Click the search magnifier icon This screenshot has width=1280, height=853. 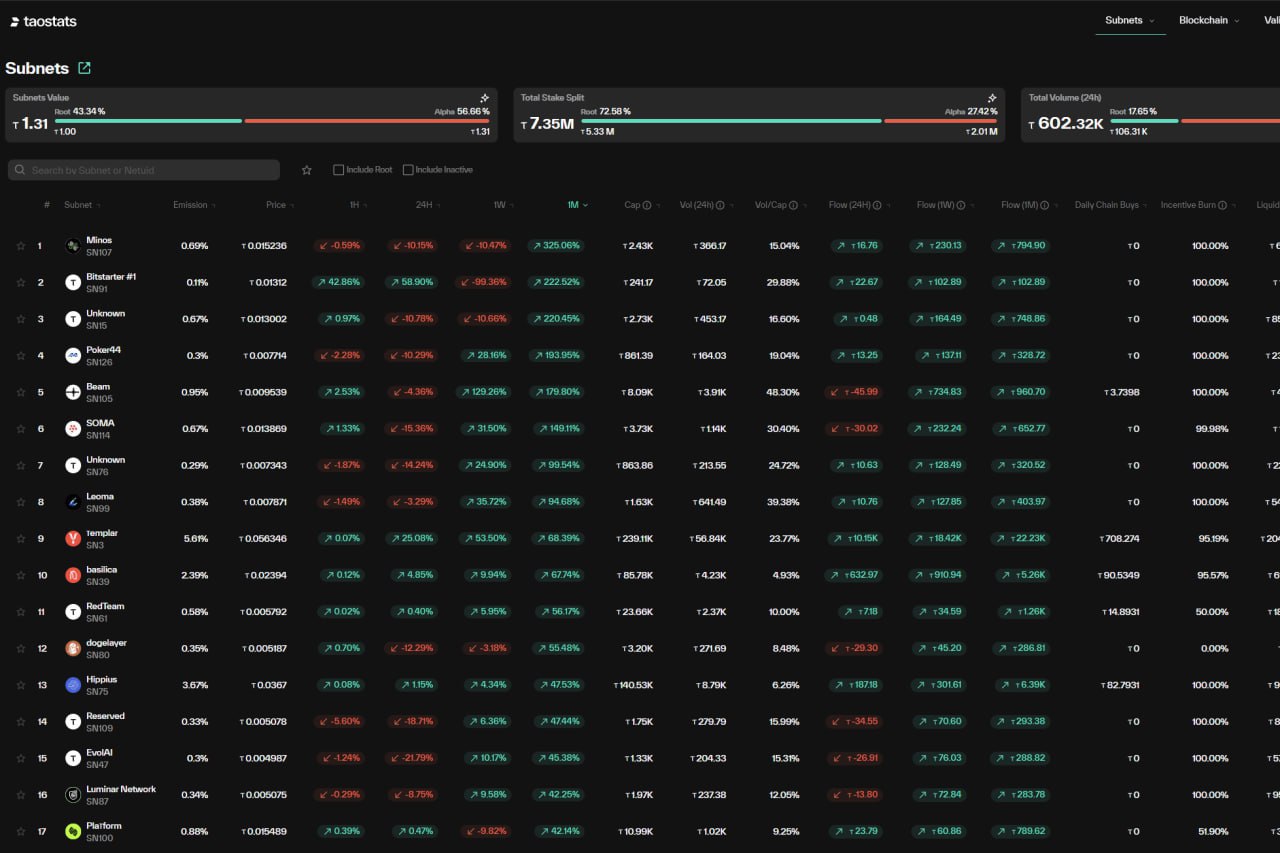coord(19,170)
